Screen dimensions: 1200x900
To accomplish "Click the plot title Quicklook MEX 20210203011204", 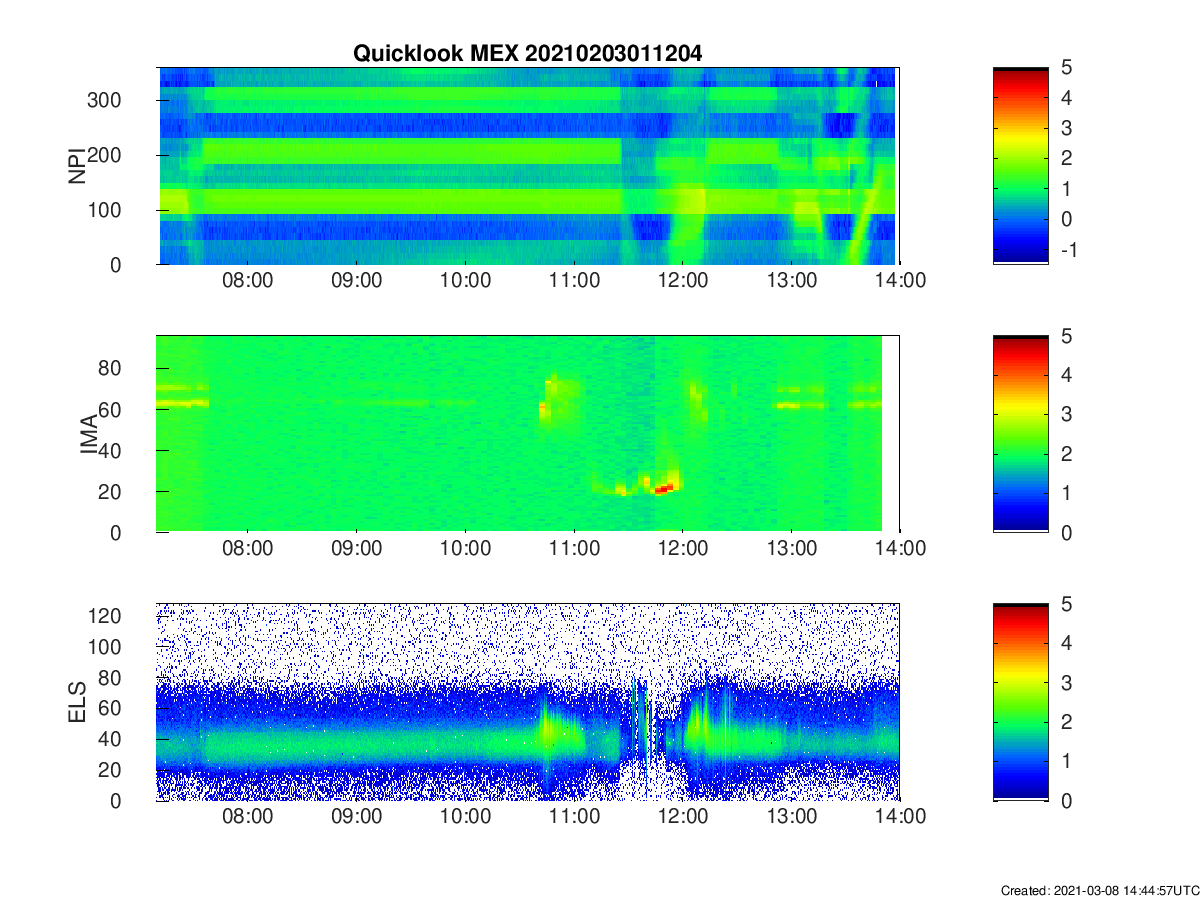I will click(x=528, y=54).
